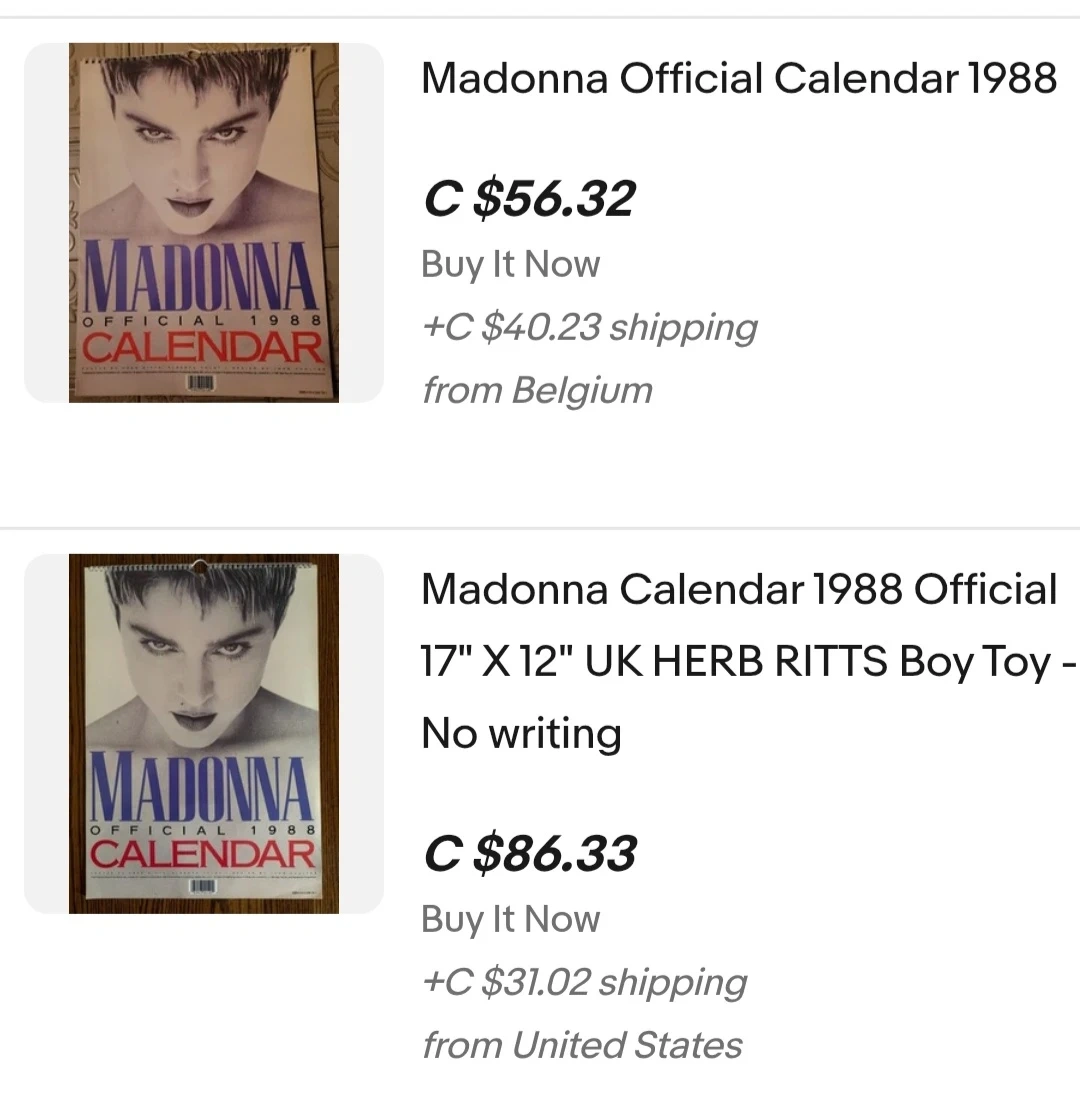The height and width of the screenshot is (1100, 1080).
Task: Click the 'from Belgium' location text
Action: tap(537, 390)
